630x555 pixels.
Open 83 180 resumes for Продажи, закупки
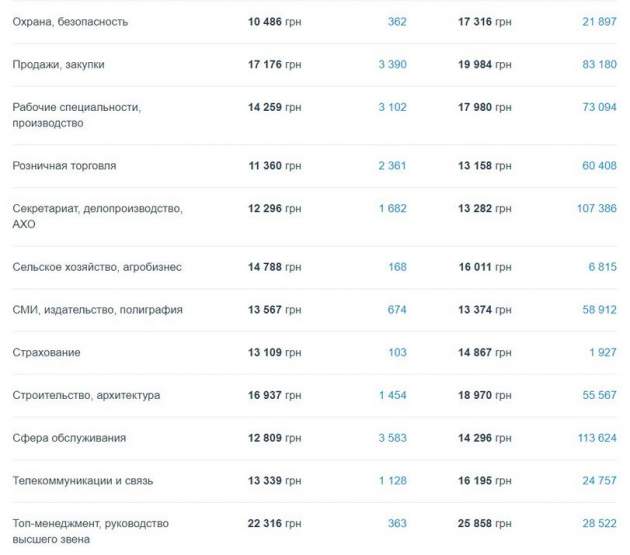[599, 64]
